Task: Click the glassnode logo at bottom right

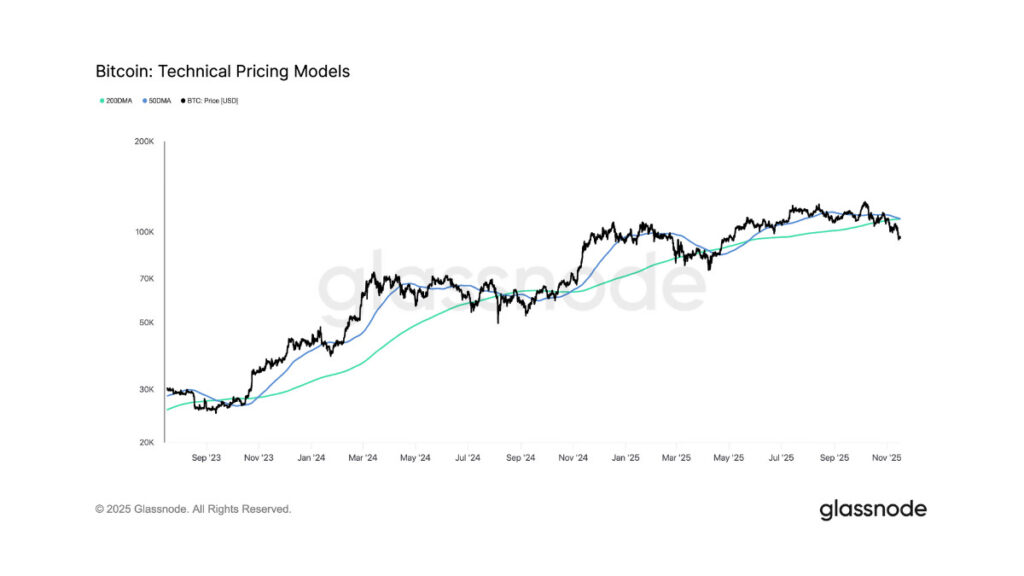Action: pos(872,509)
